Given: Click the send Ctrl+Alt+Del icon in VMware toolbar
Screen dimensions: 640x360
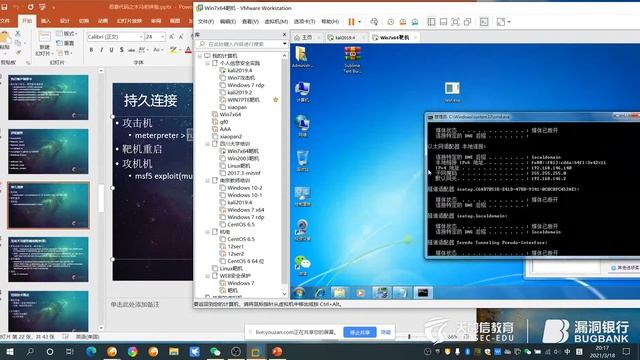Looking at the screenshot, I should pyautogui.click(x=374, y=22).
